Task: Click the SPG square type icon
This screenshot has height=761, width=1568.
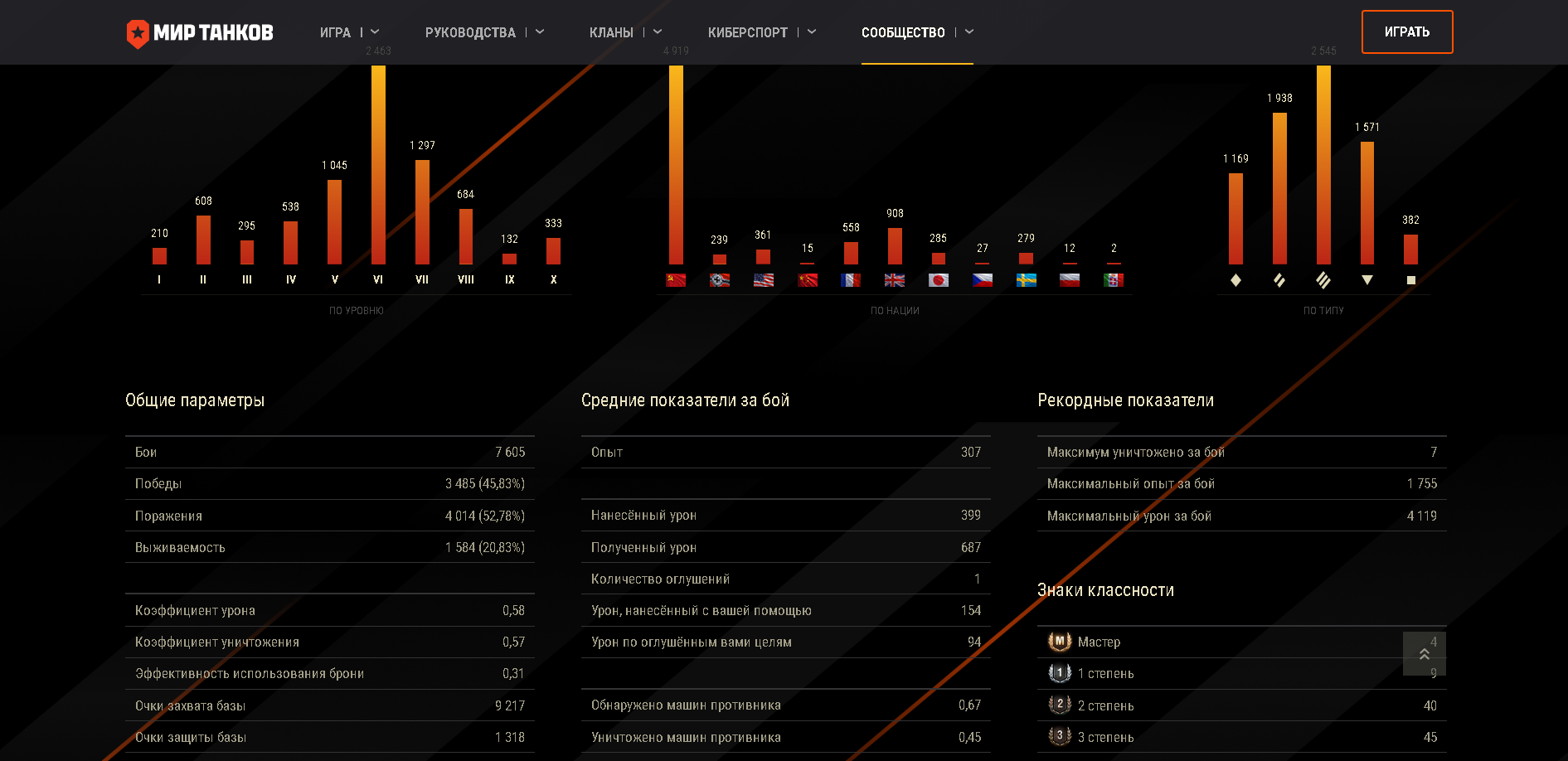Action: pyautogui.click(x=1411, y=280)
